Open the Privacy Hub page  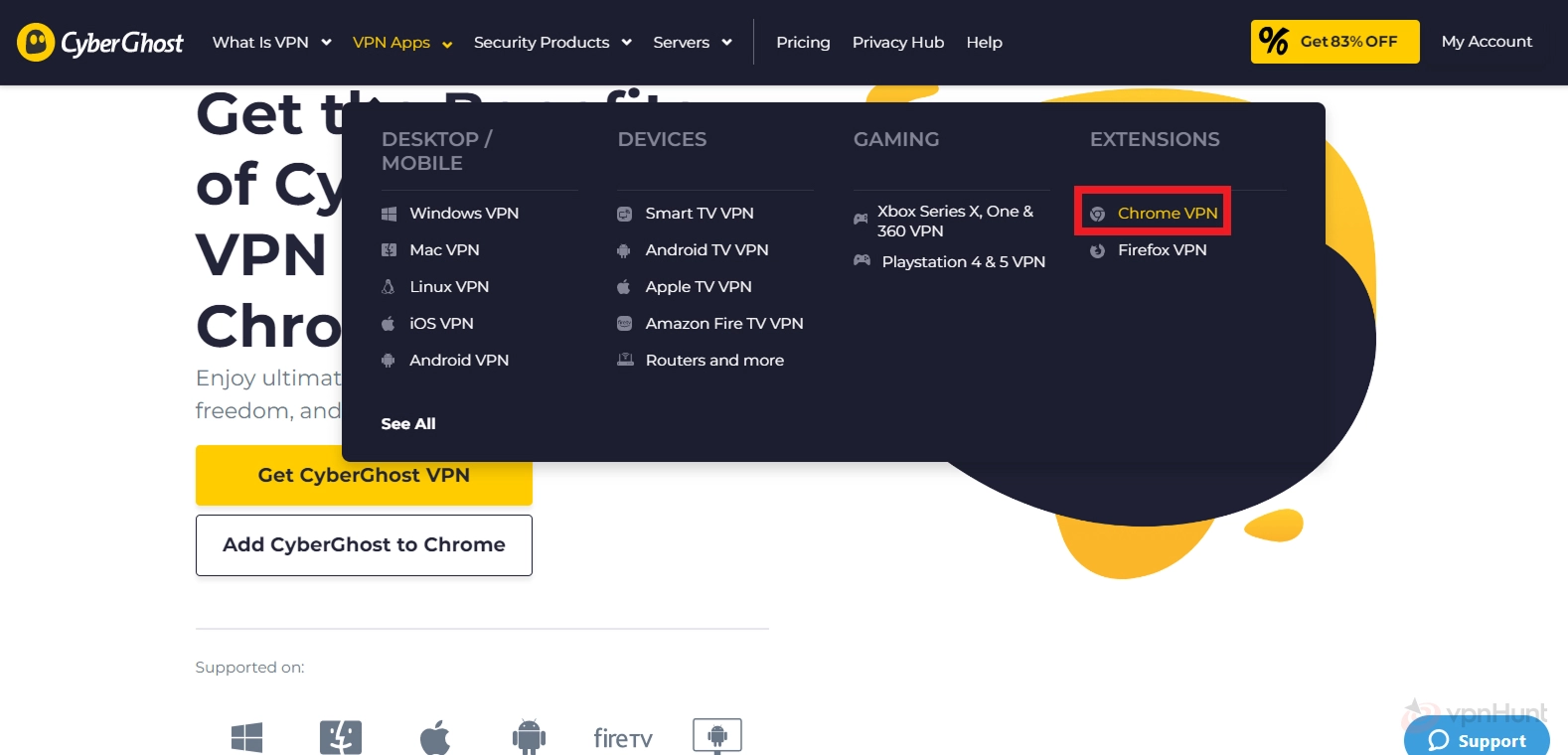(898, 42)
